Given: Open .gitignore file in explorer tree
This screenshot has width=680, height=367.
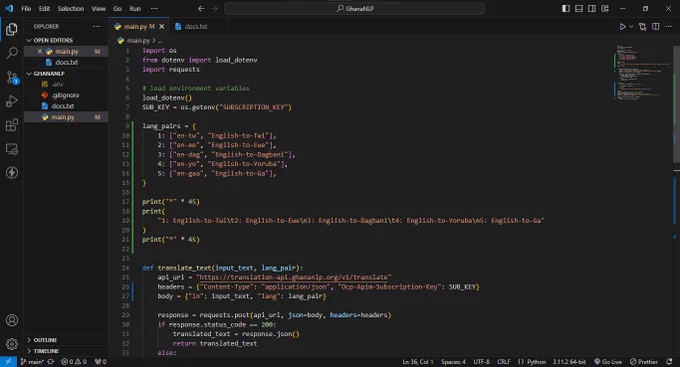Looking at the screenshot, I should (66, 95).
